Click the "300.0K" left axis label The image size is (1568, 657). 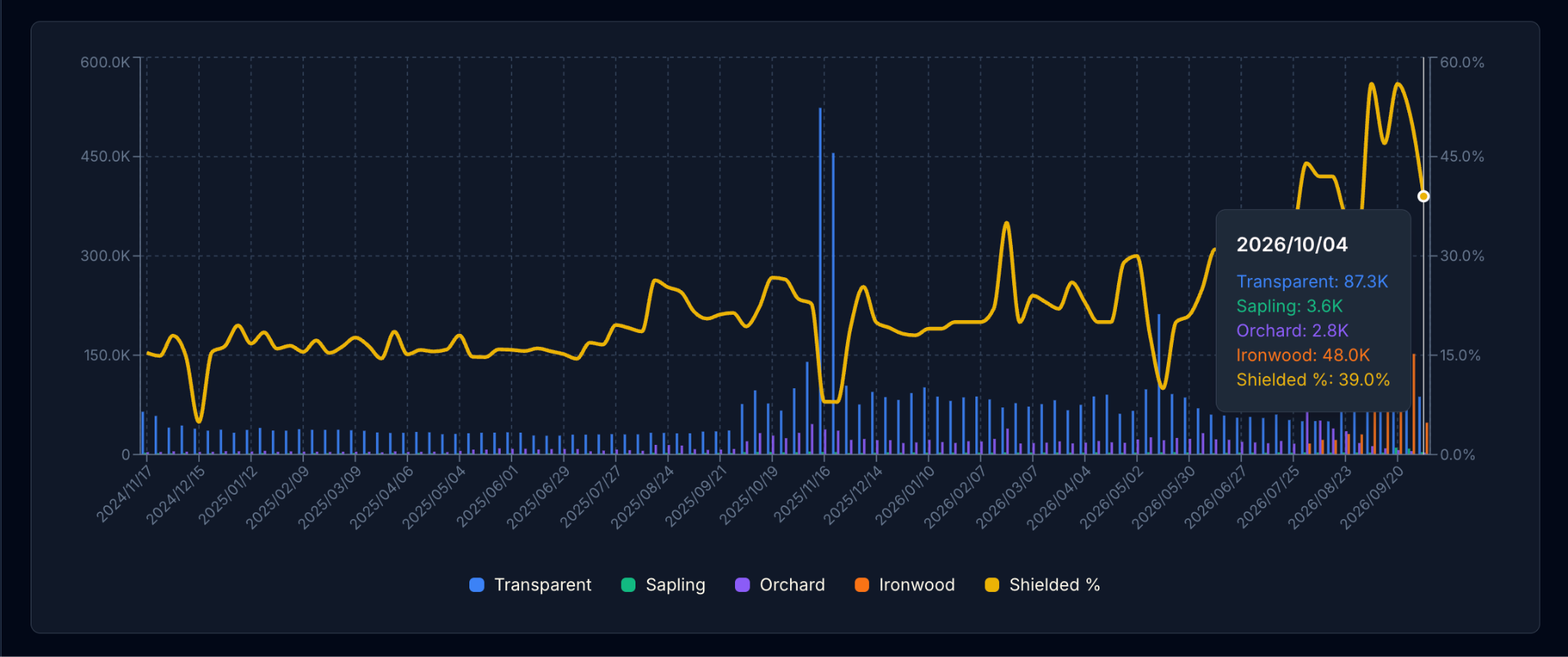[x=105, y=256]
